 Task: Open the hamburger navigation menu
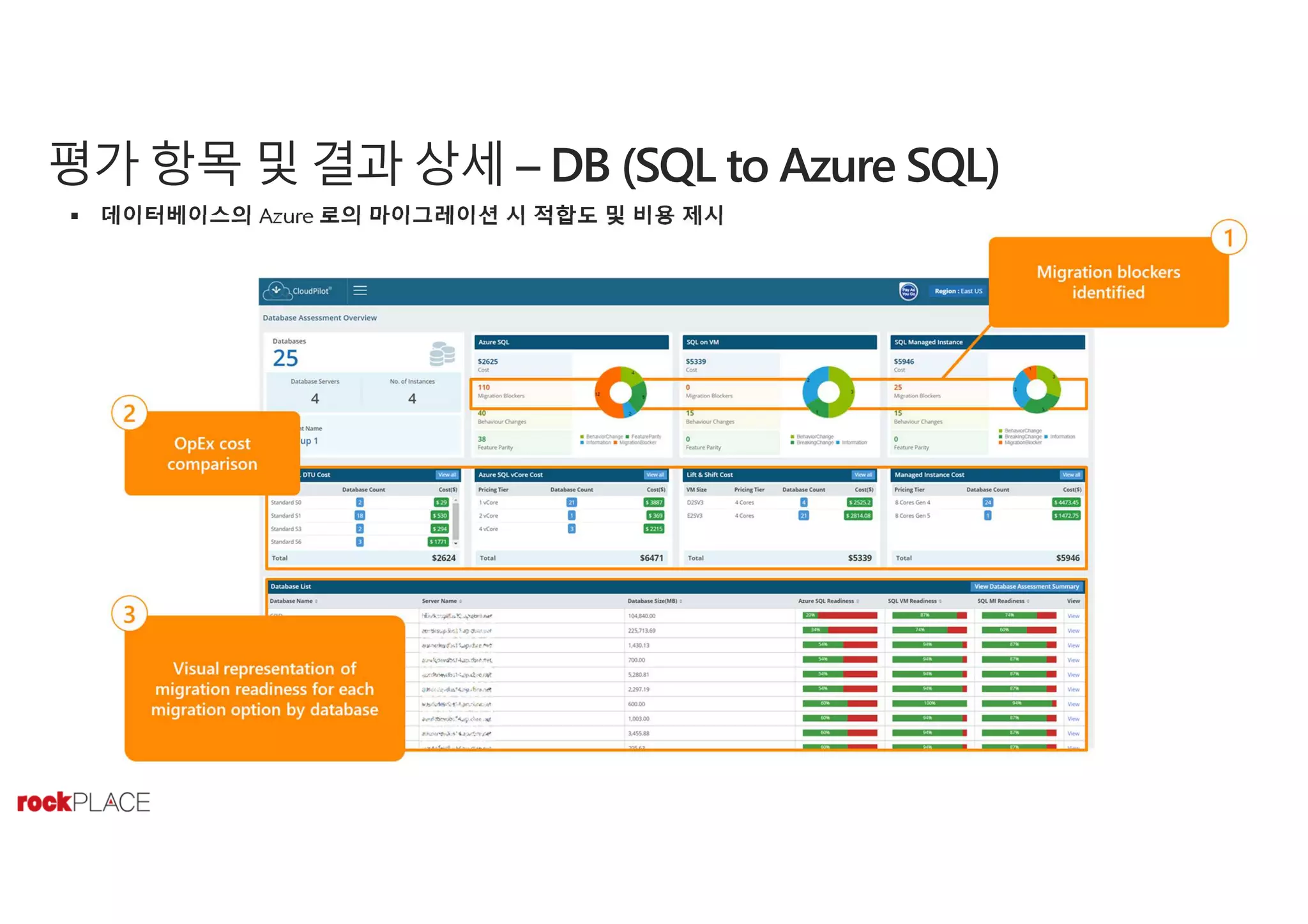pyautogui.click(x=360, y=291)
